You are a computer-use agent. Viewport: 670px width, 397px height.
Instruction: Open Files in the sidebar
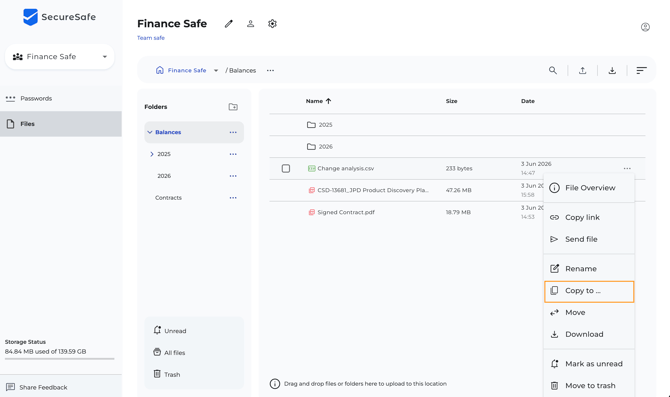(61, 124)
